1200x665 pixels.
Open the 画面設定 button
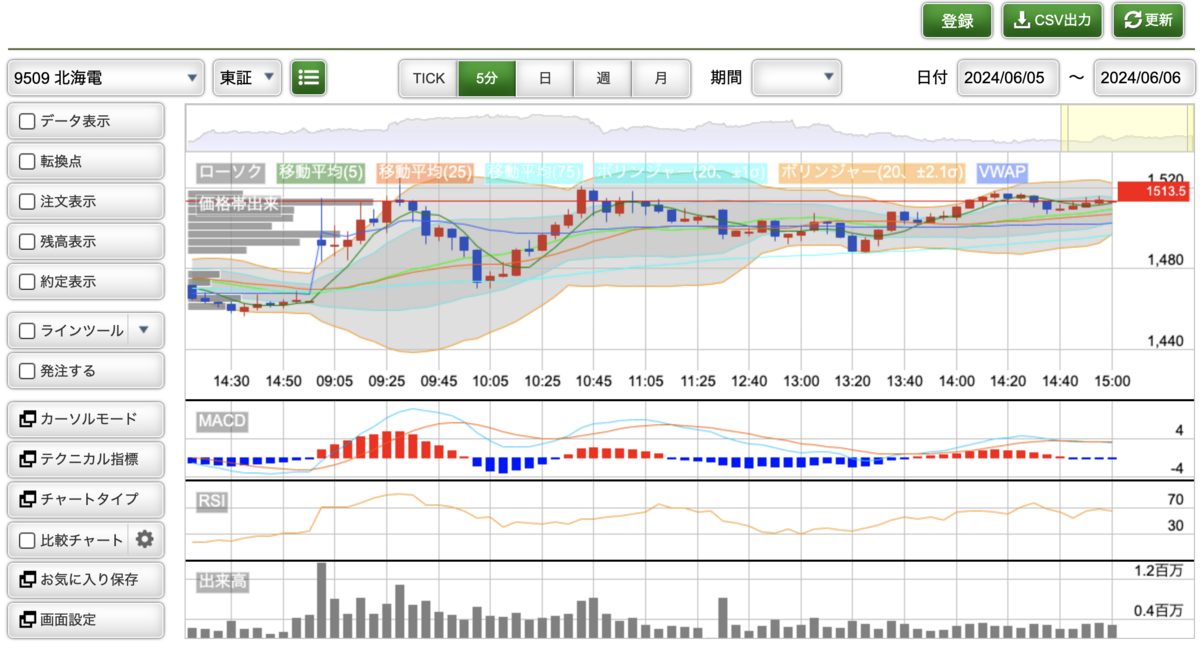coord(85,620)
